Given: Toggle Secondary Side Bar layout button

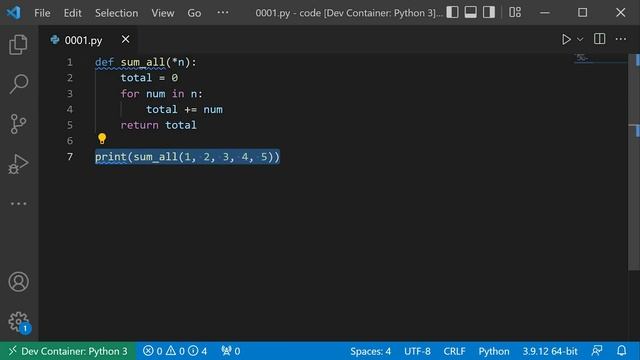Looking at the screenshot, I should (x=489, y=12).
